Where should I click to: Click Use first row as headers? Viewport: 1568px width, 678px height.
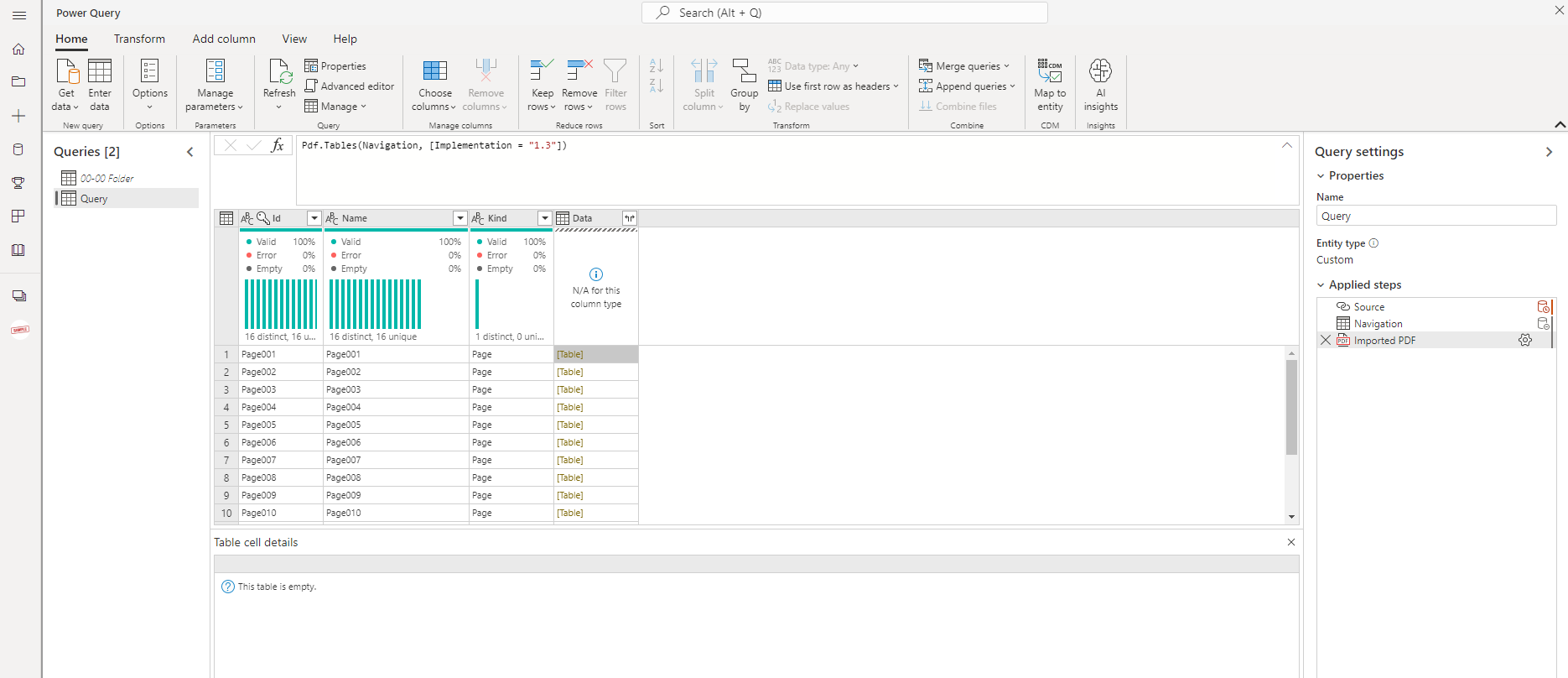pos(833,86)
